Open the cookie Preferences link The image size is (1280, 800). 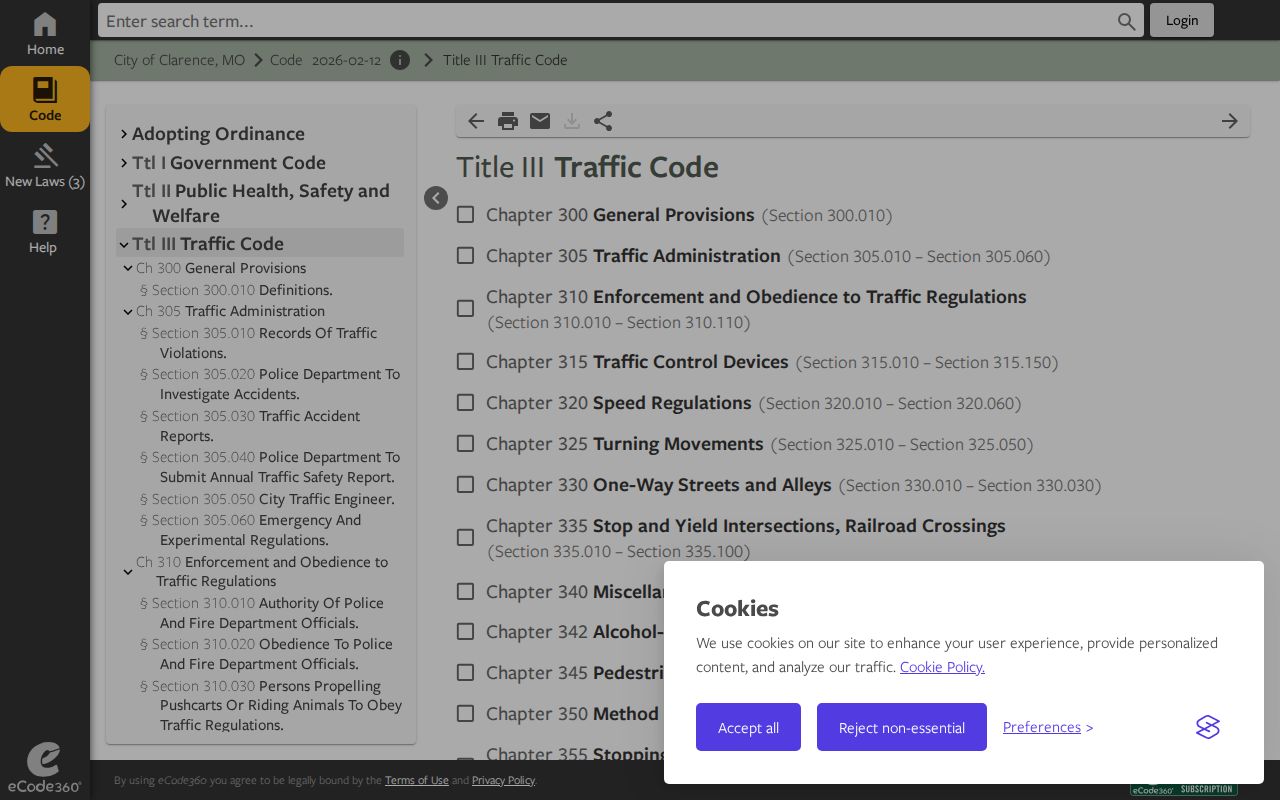tap(1042, 727)
